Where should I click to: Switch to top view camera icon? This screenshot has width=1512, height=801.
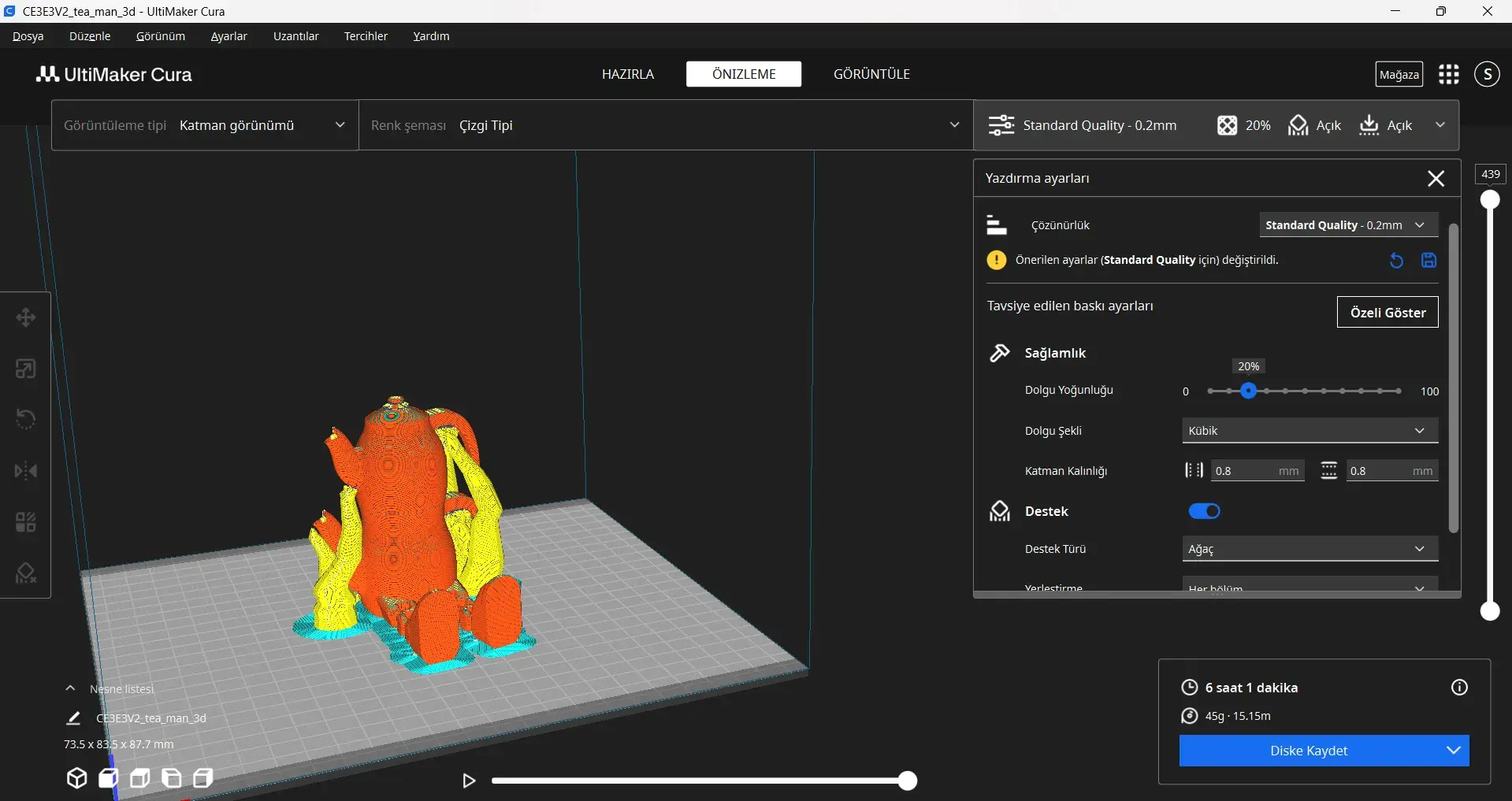tap(139, 778)
